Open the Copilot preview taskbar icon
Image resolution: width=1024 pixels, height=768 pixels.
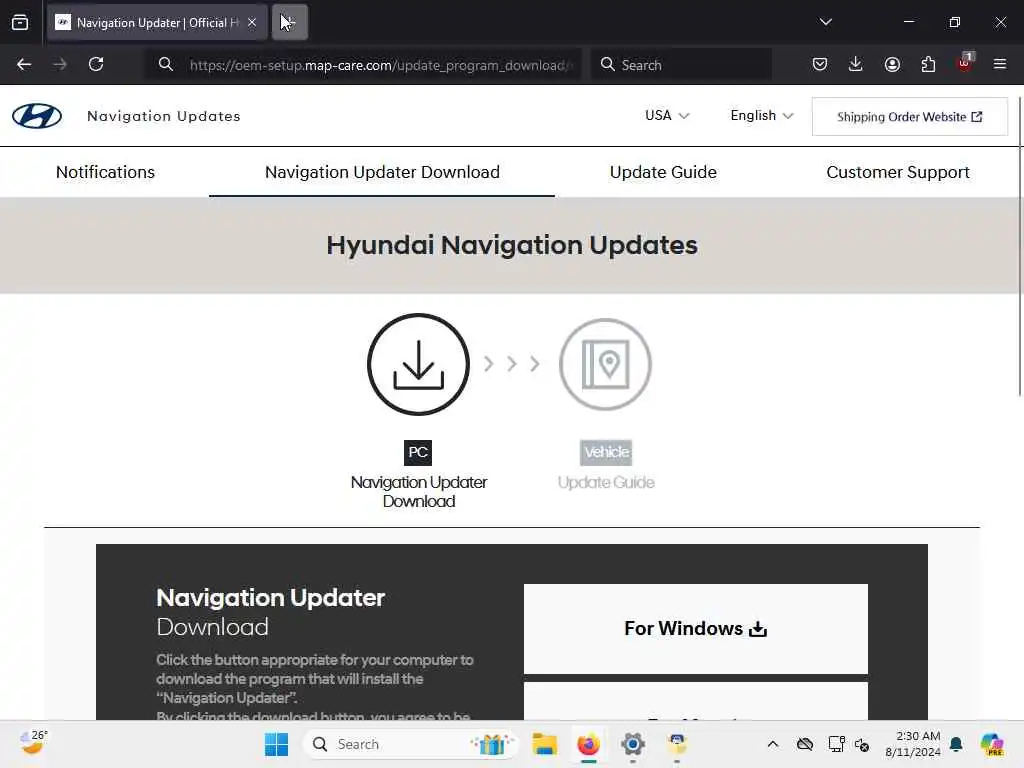point(992,744)
